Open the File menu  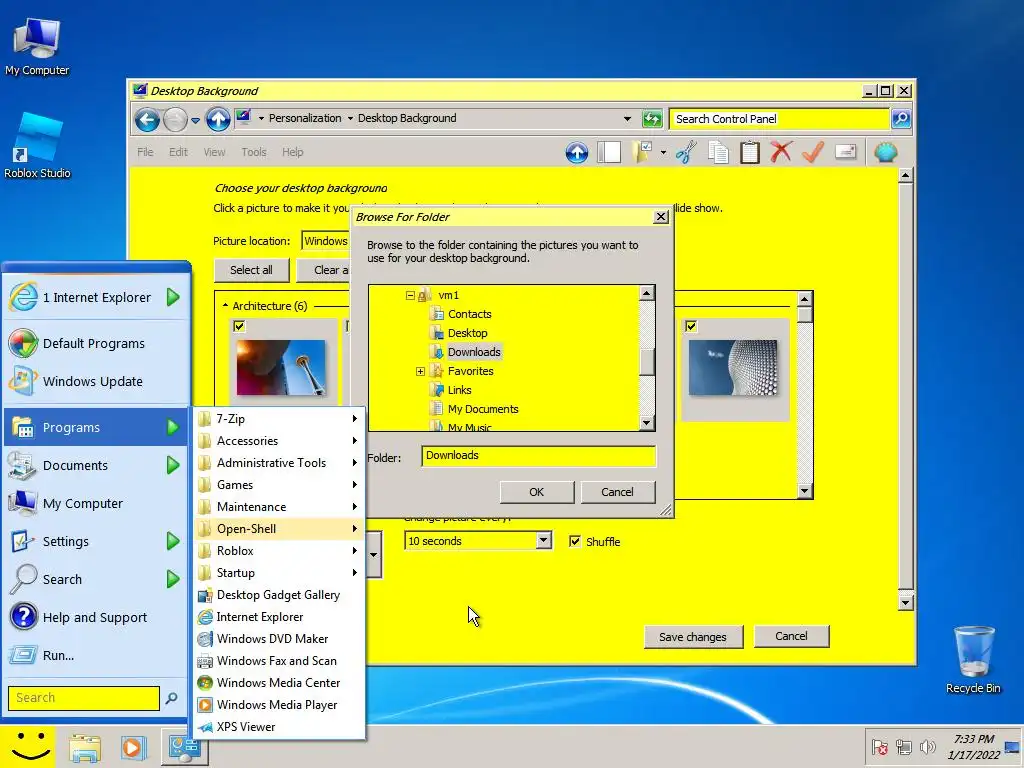pos(145,152)
